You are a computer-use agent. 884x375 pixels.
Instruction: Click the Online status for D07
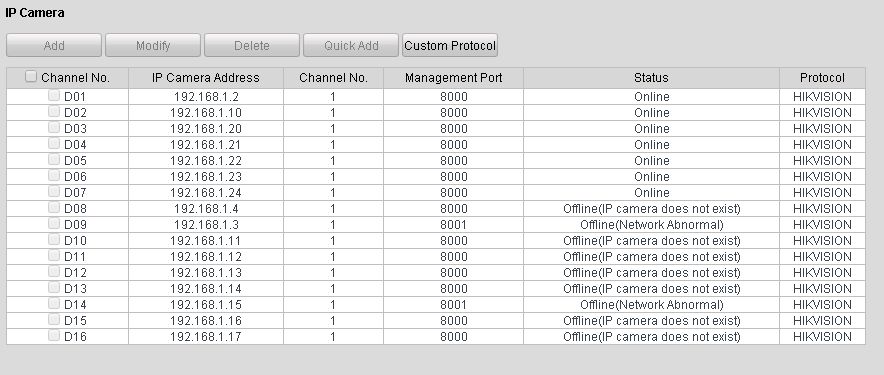651,193
